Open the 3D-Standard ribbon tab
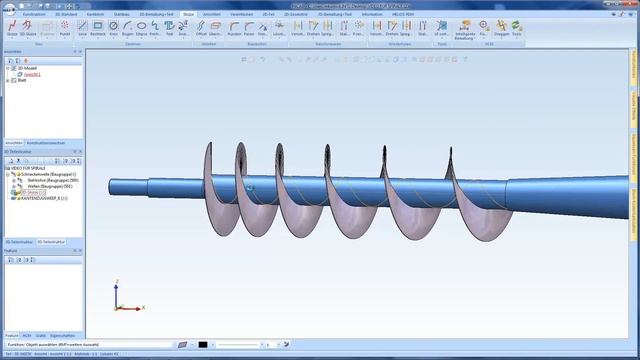640x360 pixels. (x=66, y=14)
